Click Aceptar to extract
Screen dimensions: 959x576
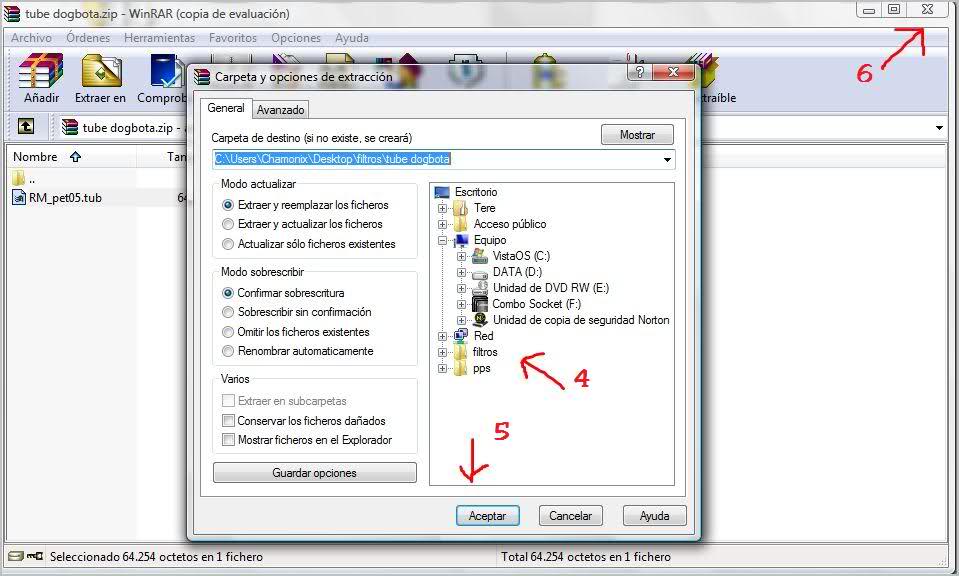(487, 515)
